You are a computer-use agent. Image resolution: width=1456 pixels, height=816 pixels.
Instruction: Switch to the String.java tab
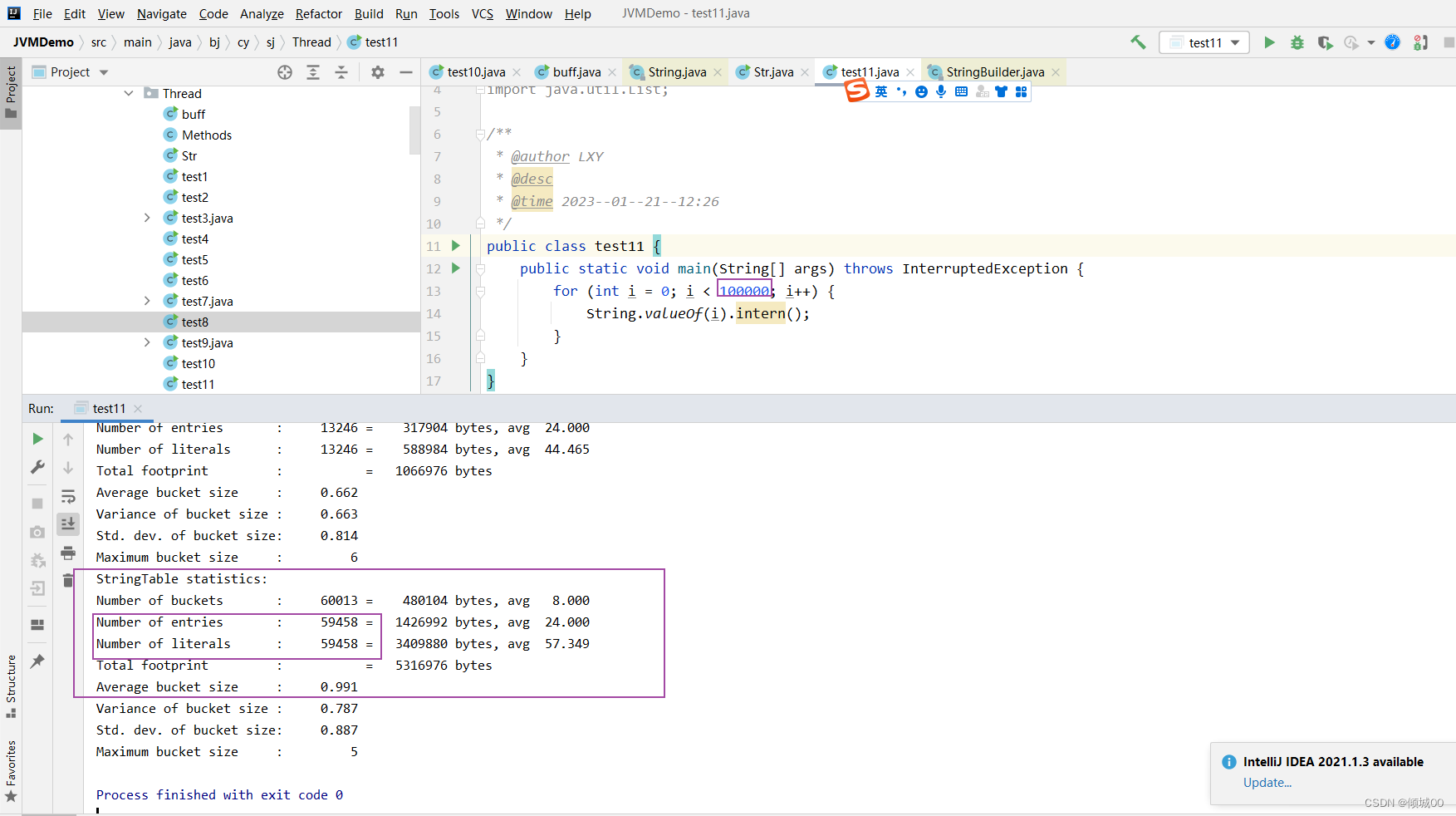click(x=676, y=72)
